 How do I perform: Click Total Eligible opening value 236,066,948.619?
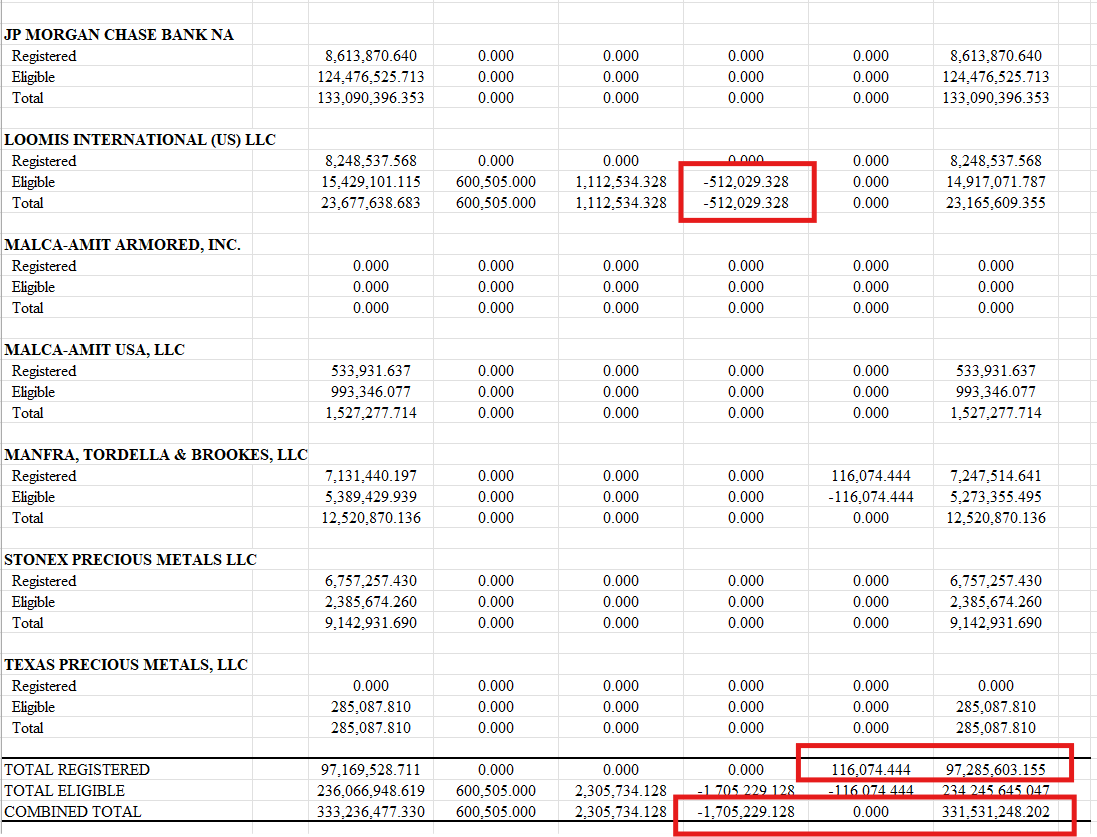click(x=371, y=791)
